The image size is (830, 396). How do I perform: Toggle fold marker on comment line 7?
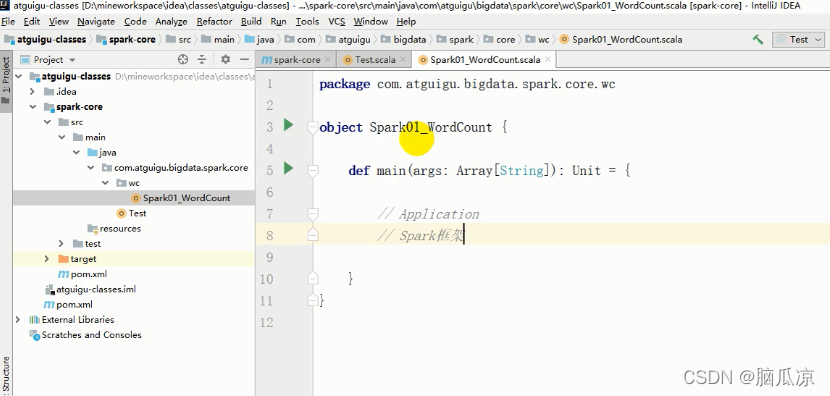(x=313, y=213)
